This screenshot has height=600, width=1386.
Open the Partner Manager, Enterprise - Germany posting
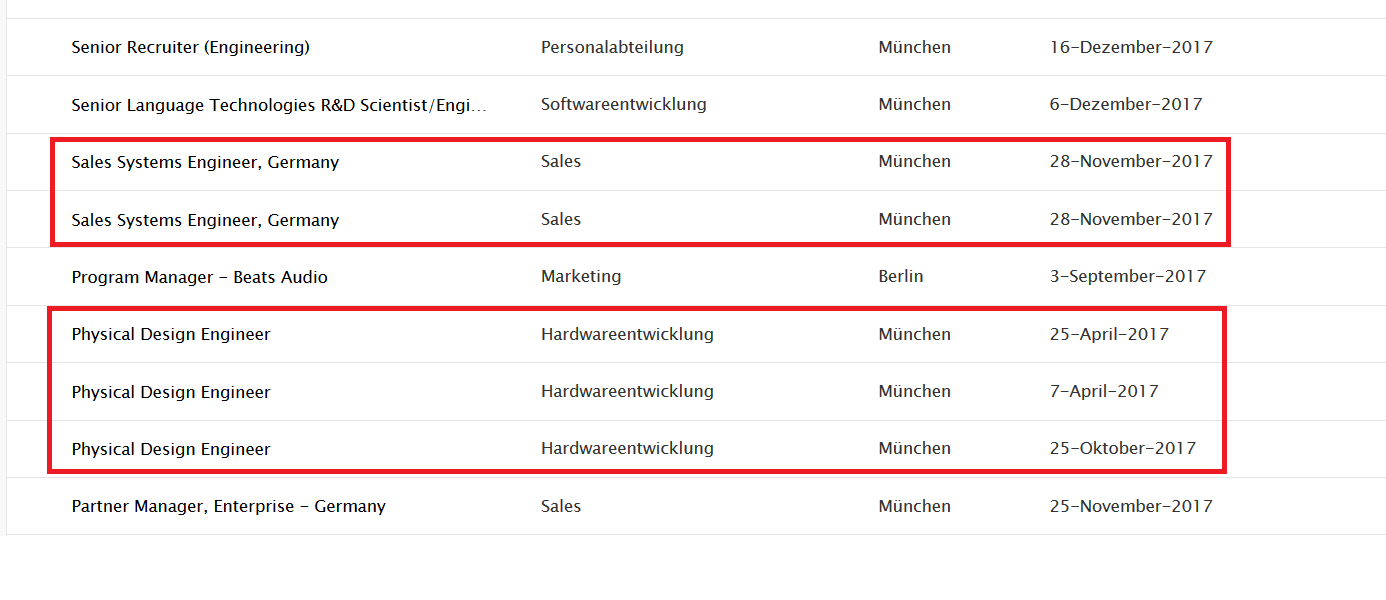click(x=228, y=506)
